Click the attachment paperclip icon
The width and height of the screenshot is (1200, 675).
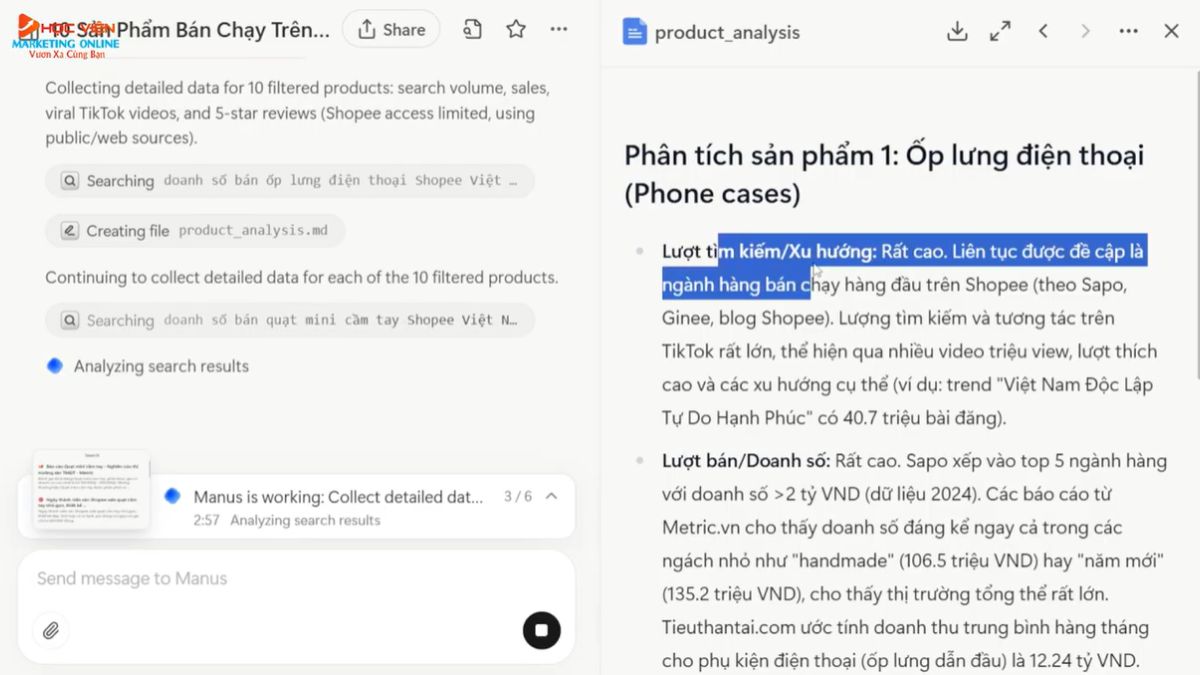(51, 631)
